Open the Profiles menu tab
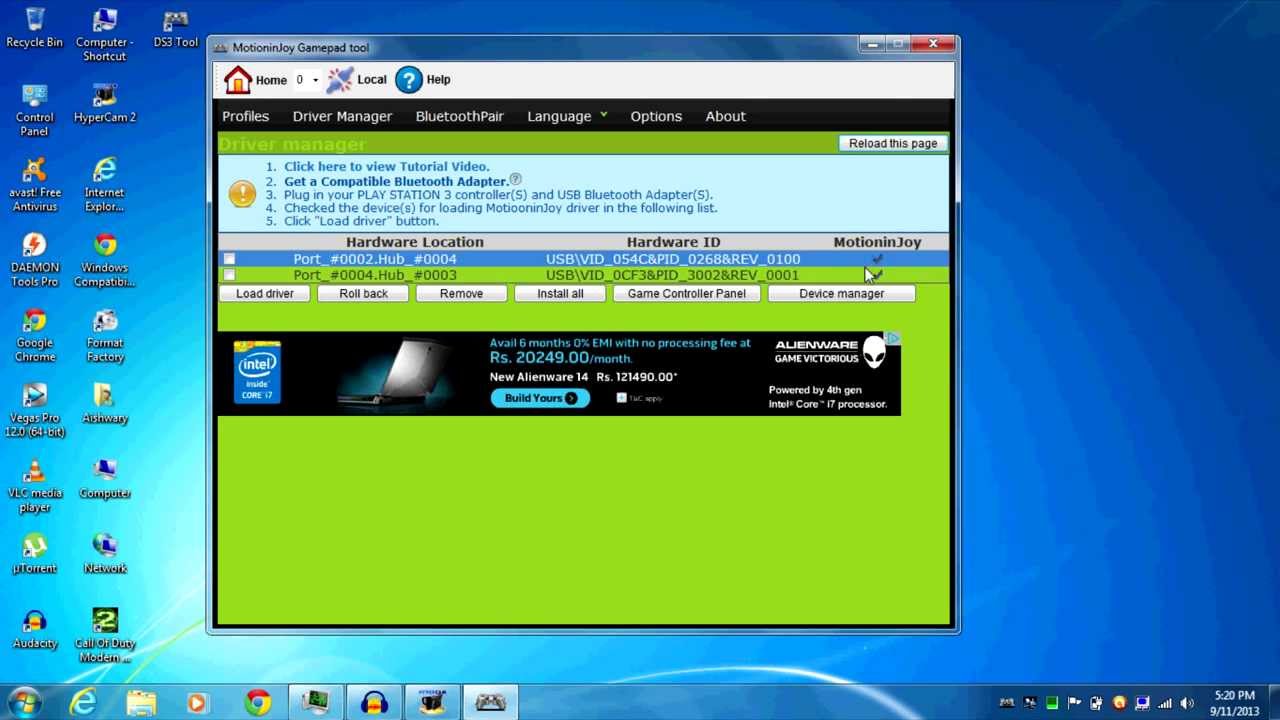Viewport: 1280px width, 720px height. [245, 116]
